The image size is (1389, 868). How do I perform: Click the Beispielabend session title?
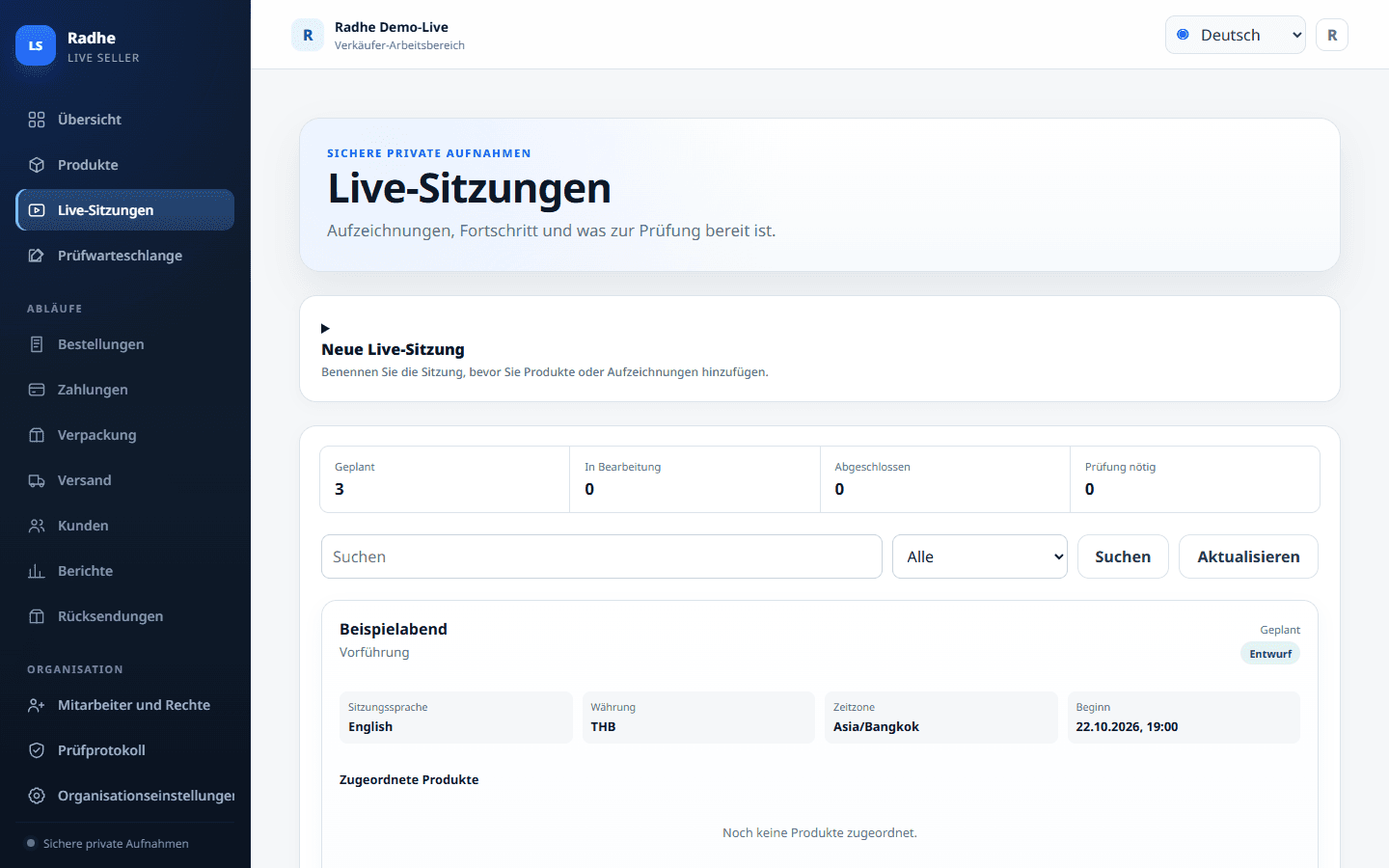point(394,629)
